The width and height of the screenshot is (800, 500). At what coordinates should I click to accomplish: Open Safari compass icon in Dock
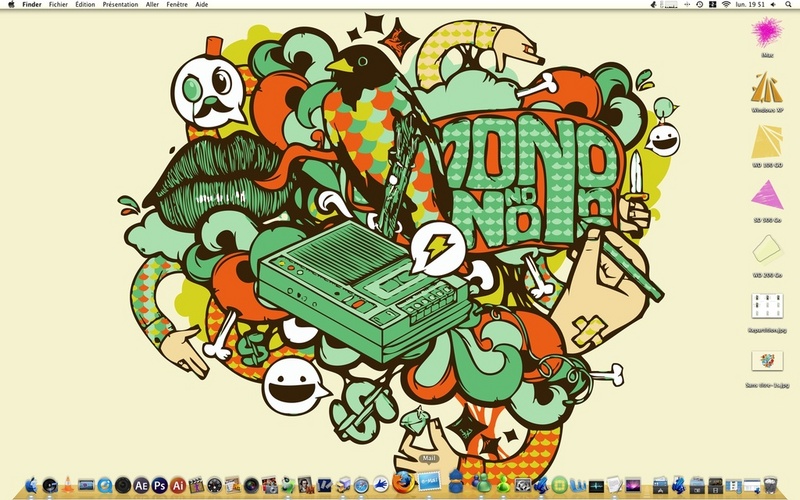point(361,486)
